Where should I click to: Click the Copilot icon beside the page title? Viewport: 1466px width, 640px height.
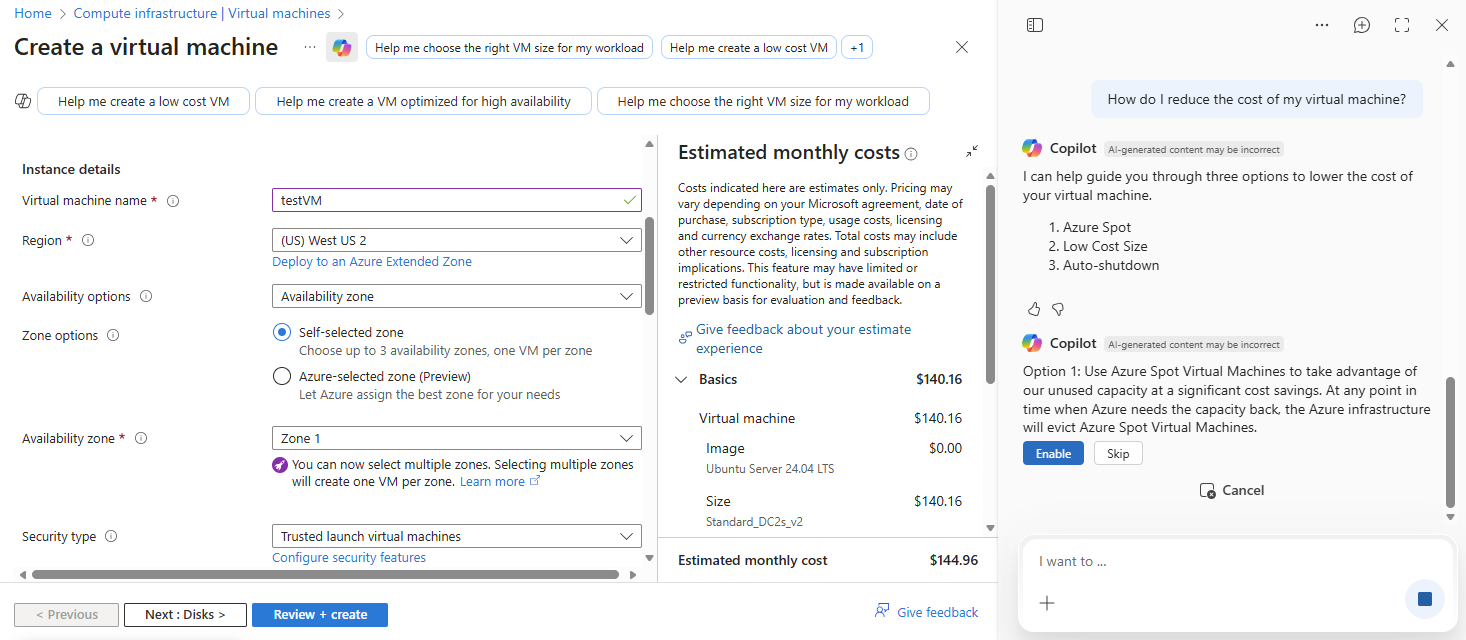(342, 48)
